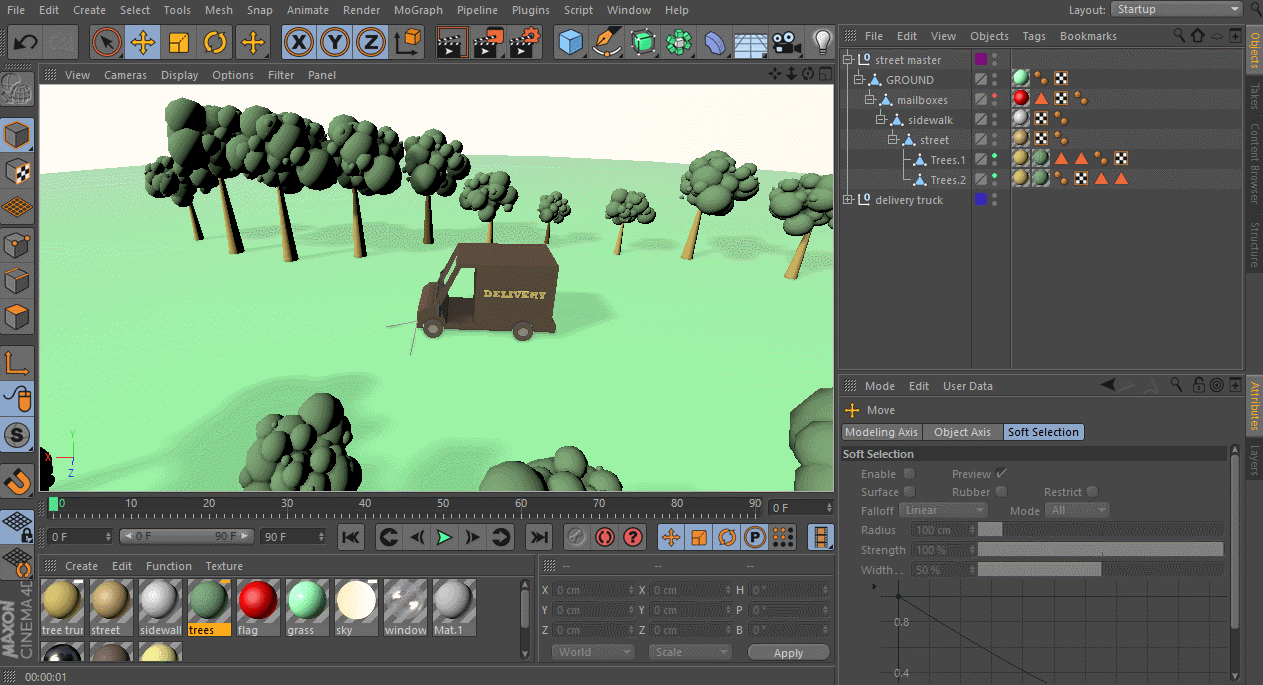Switch the coordinate system icon
The image size is (1263, 685).
(x=408, y=42)
